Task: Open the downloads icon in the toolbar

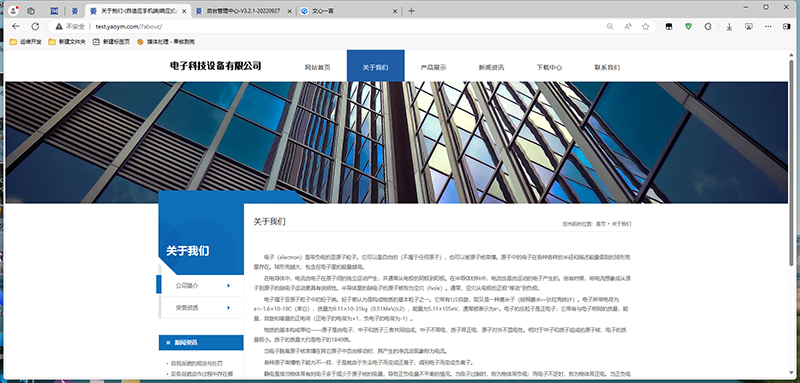Action: 730,27
